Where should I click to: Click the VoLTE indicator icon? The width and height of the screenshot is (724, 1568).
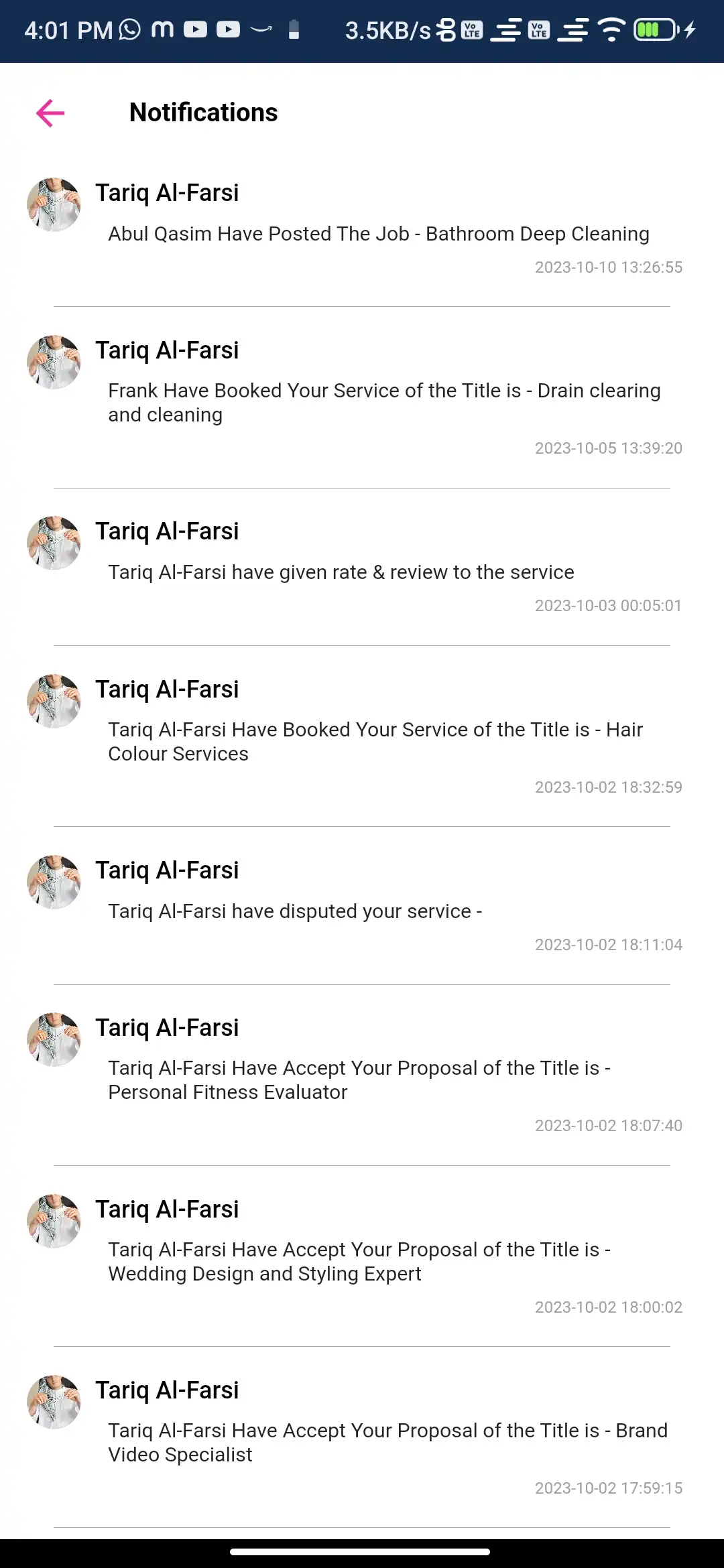(471, 29)
